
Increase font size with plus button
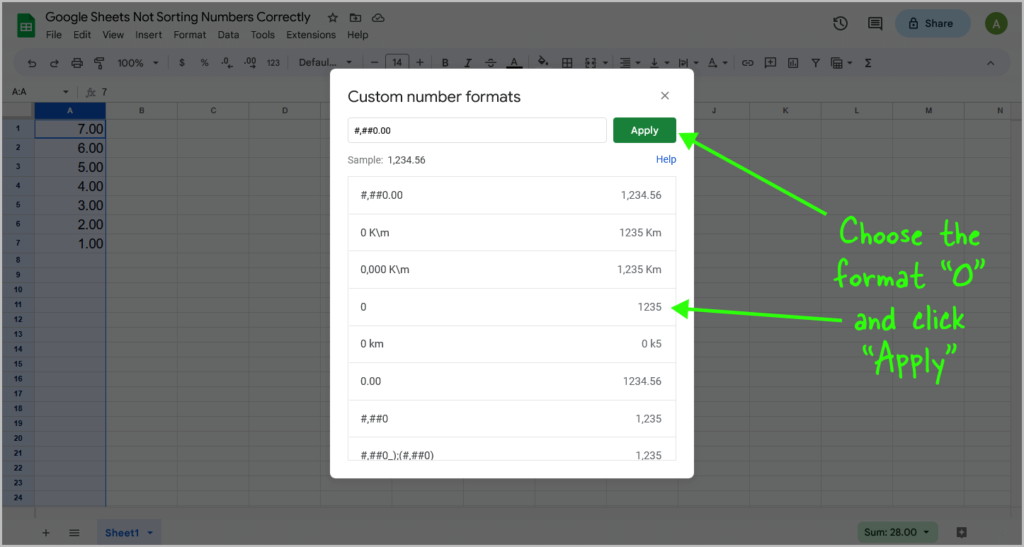[420, 63]
